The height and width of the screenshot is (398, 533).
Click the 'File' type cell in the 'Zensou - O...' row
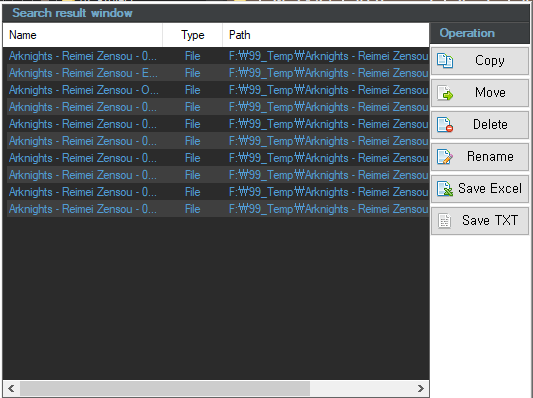pyautogui.click(x=192, y=90)
